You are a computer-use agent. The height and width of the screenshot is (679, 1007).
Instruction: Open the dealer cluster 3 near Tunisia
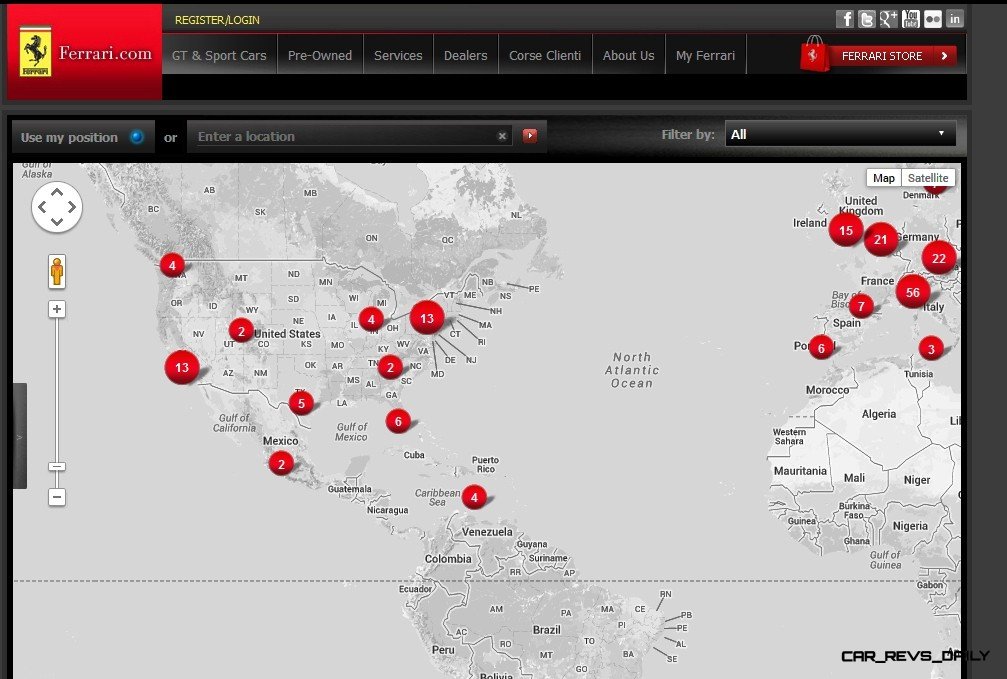tap(931, 349)
